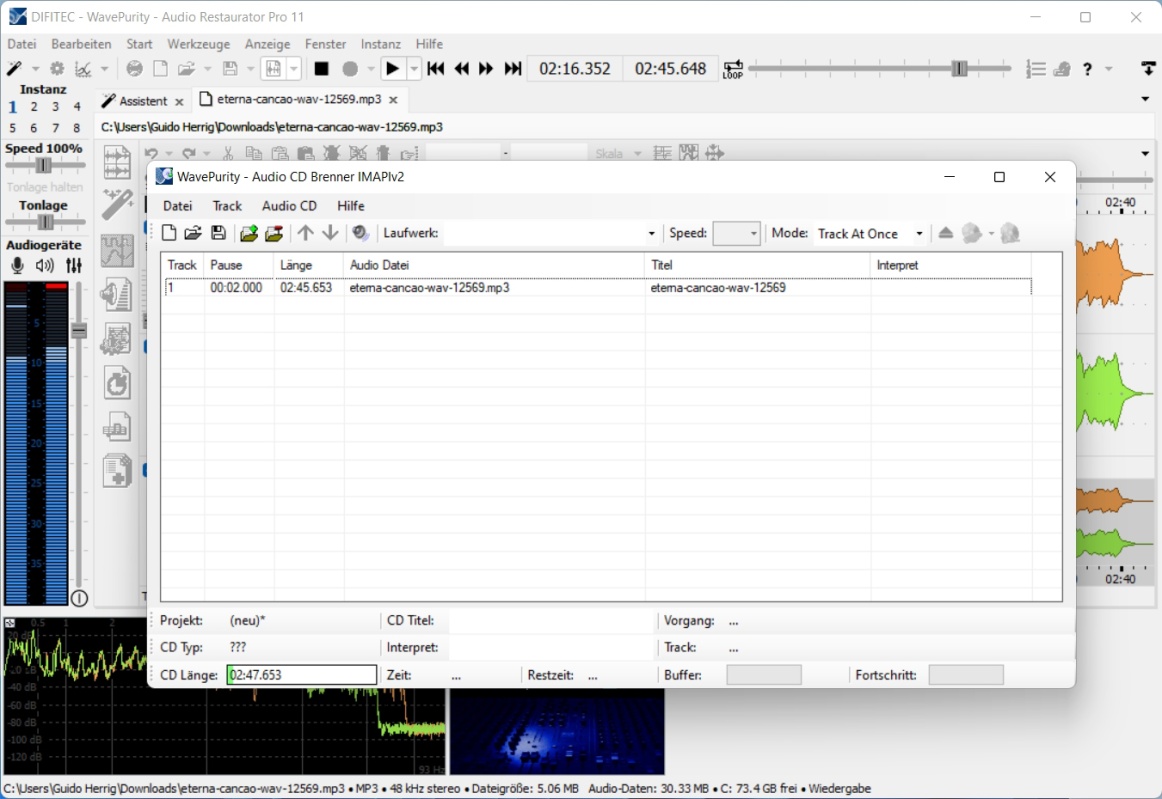Switch to Instanz 7

click(x=56, y=127)
